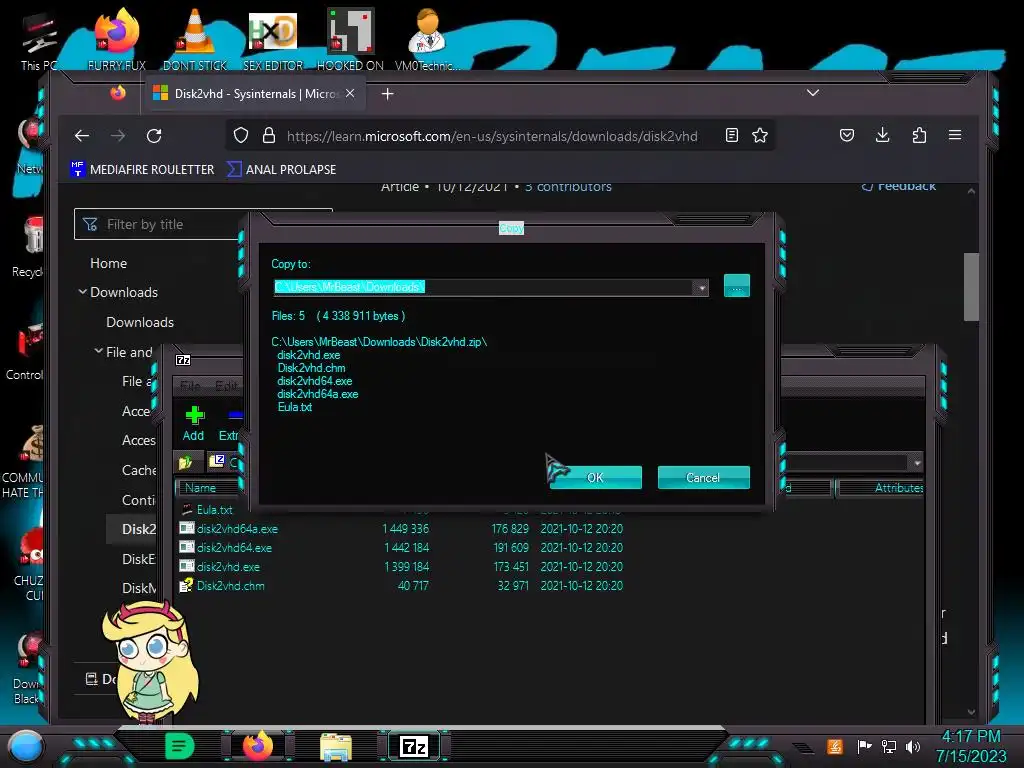Open the Pocket save icon

coord(847,135)
